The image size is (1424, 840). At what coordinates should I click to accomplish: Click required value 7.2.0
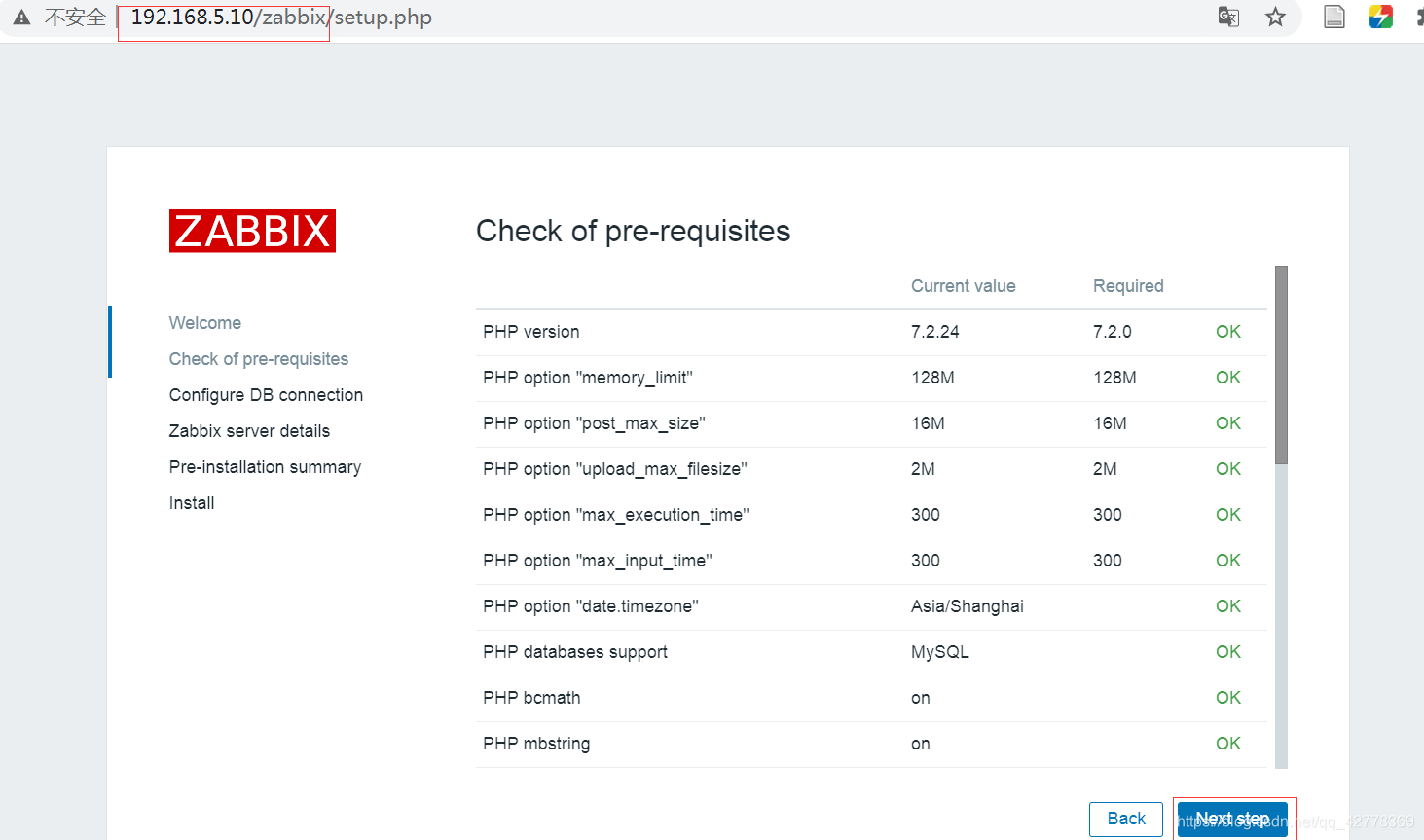tap(1113, 332)
